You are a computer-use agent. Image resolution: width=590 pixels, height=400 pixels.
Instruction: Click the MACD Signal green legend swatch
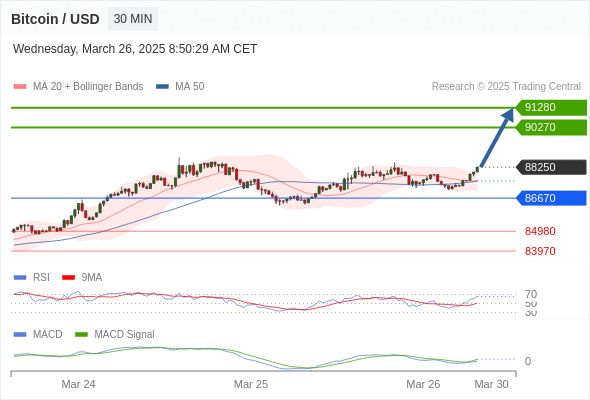pyautogui.click(x=81, y=335)
